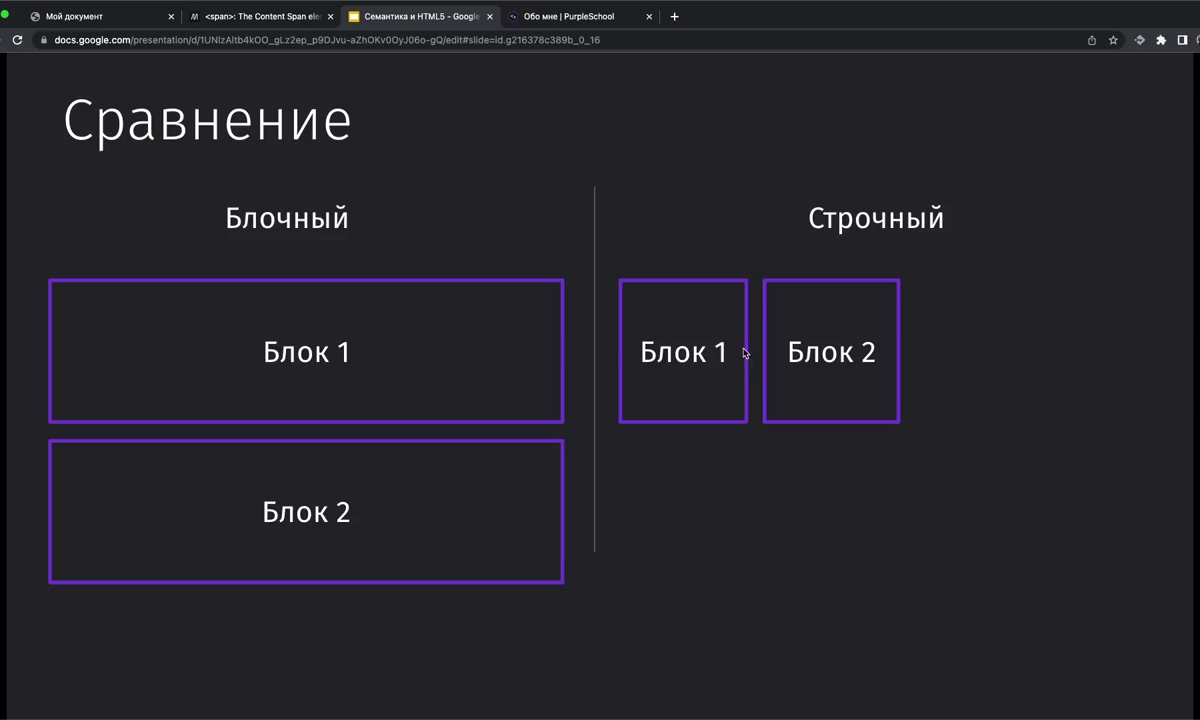
Task: Toggle the browser side panel icon
Action: point(1182,40)
